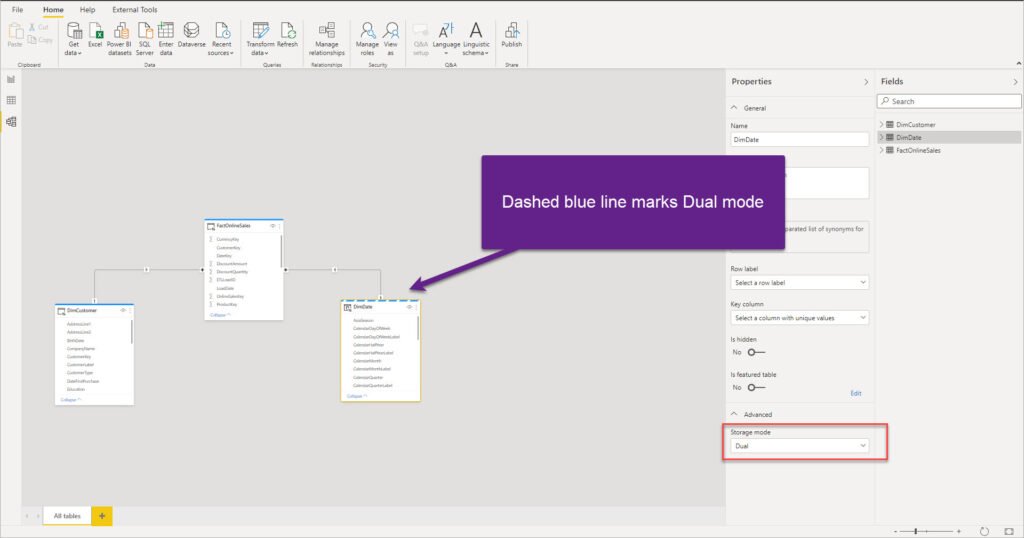Open the Row label dropdown
The image size is (1024, 538).
pos(800,283)
